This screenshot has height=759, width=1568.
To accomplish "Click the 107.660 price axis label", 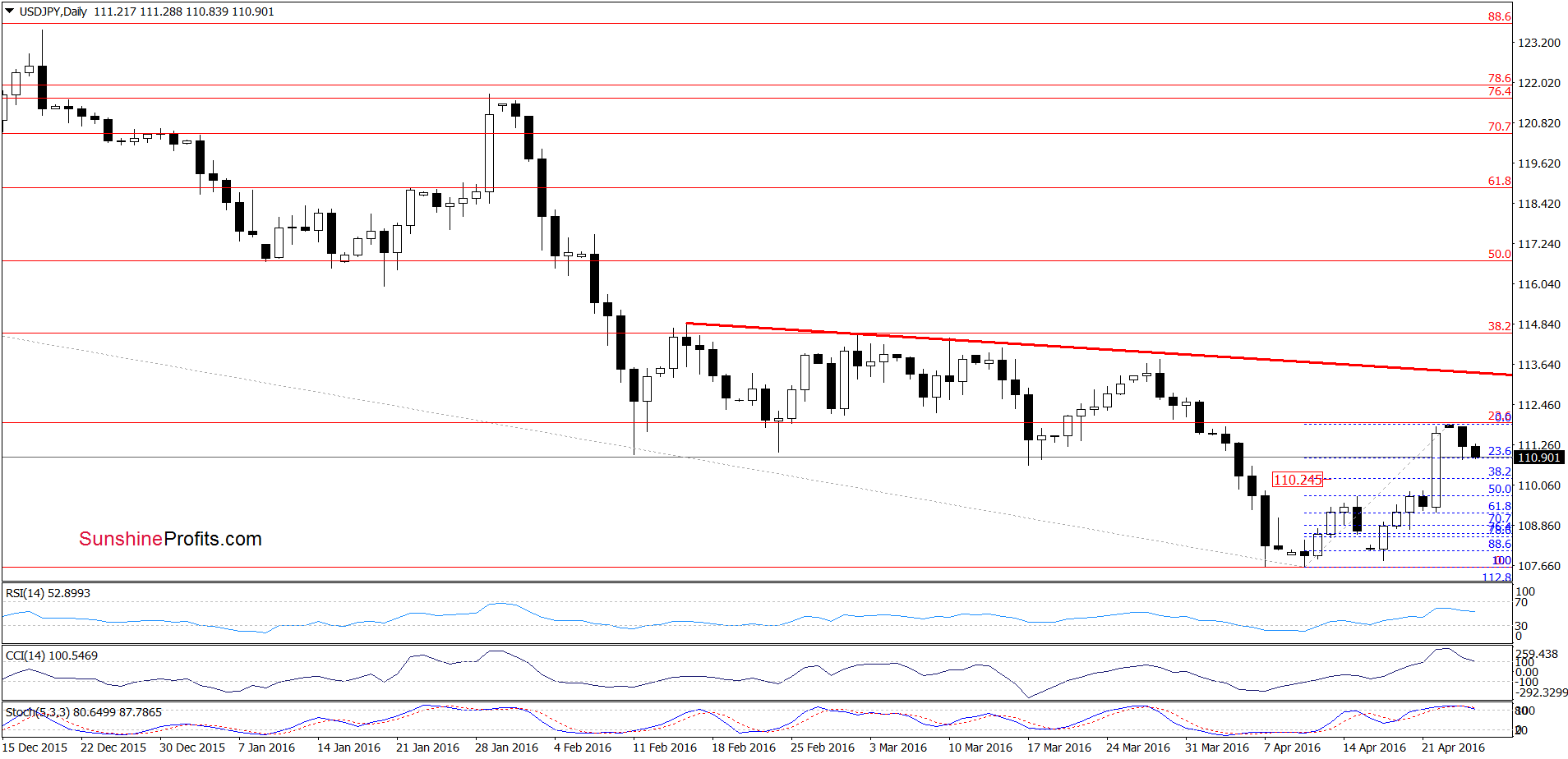I will coord(1538,566).
